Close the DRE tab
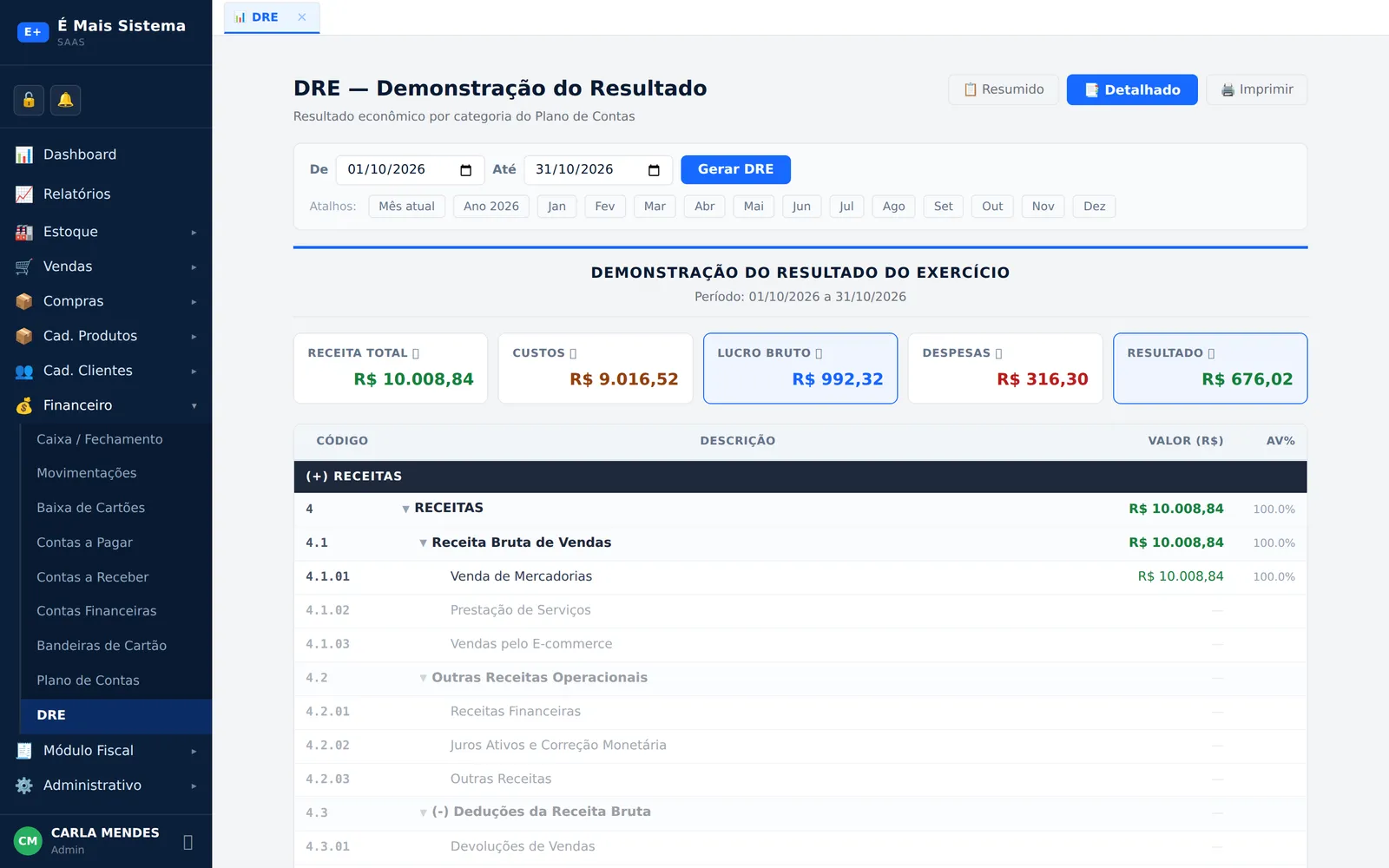 point(302,17)
